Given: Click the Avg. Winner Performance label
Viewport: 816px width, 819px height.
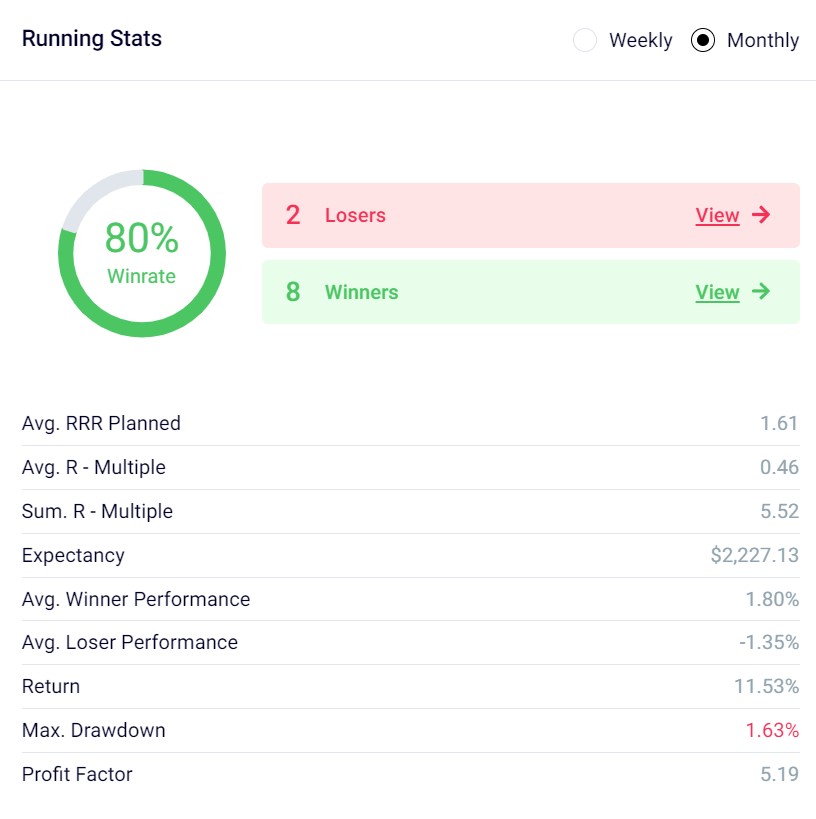Looking at the screenshot, I should [136, 599].
